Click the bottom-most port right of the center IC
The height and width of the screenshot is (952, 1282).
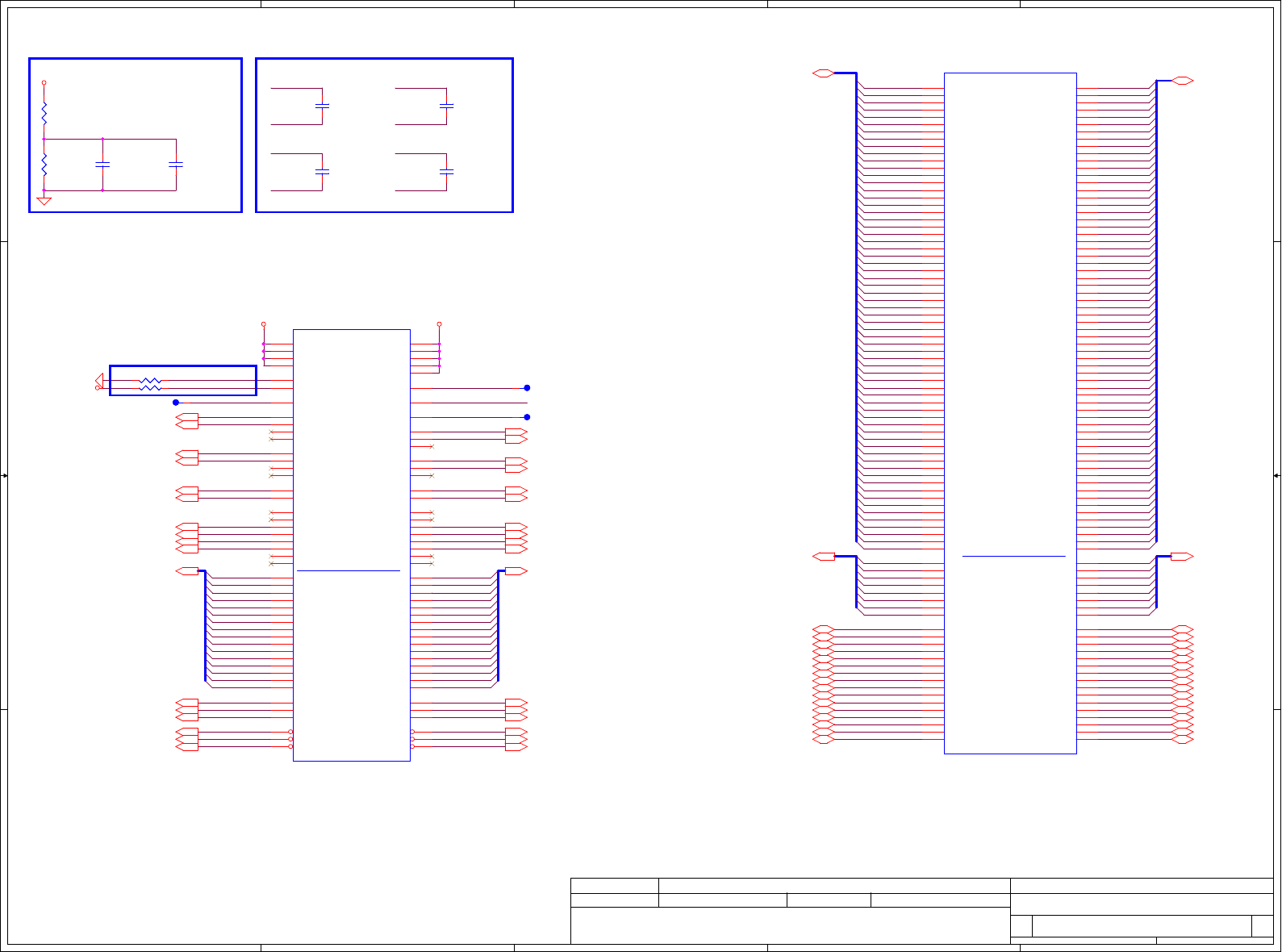pos(516,747)
